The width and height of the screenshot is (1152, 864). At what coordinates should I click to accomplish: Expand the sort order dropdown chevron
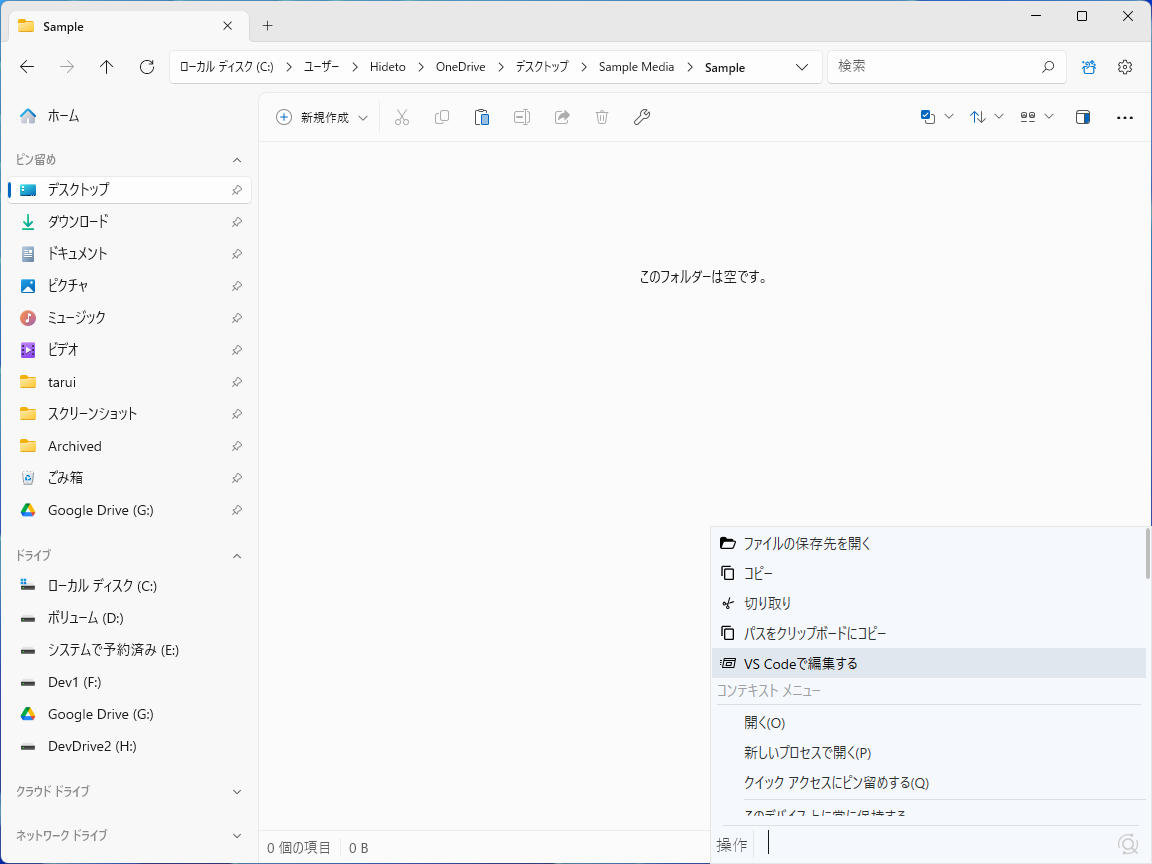(x=998, y=117)
